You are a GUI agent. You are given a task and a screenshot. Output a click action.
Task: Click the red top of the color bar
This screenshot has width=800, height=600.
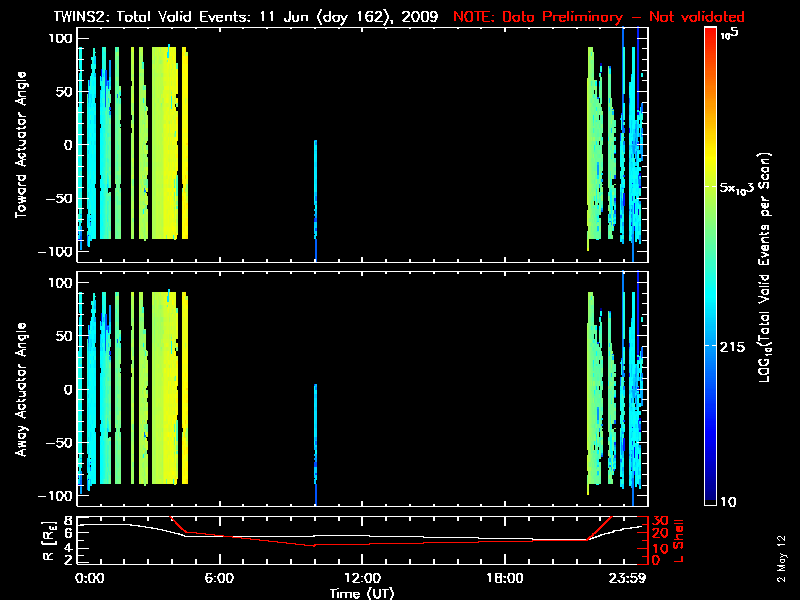tap(710, 36)
